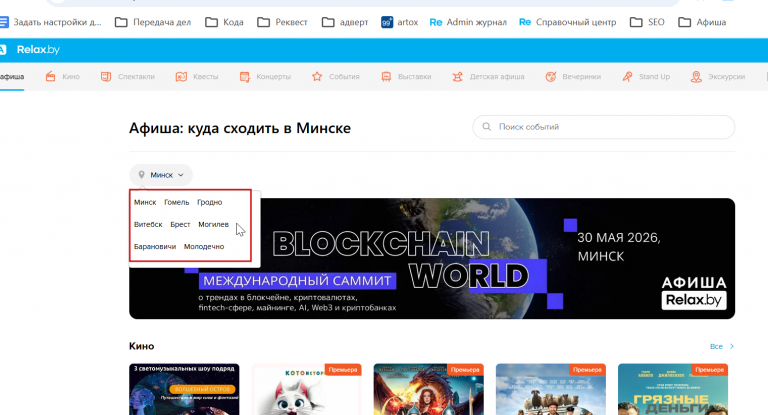Image resolution: width=768 pixels, height=415 pixels.
Task: Switch to the Выставки tab label
Action: tap(414, 76)
